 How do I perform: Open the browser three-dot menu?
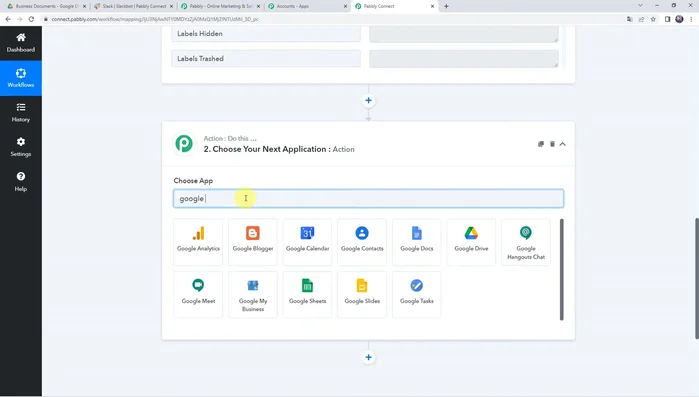point(691,19)
